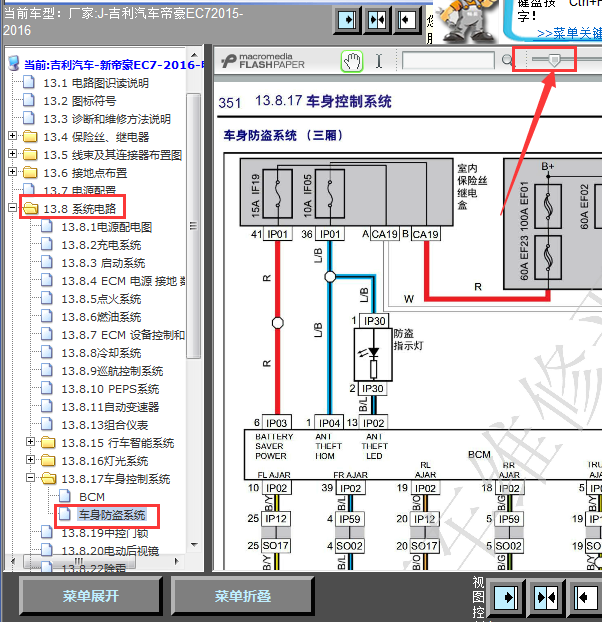Click the 13.8.16灯光系统 folder icon
Image resolution: width=602 pixels, height=622 pixels.
pos(48,461)
